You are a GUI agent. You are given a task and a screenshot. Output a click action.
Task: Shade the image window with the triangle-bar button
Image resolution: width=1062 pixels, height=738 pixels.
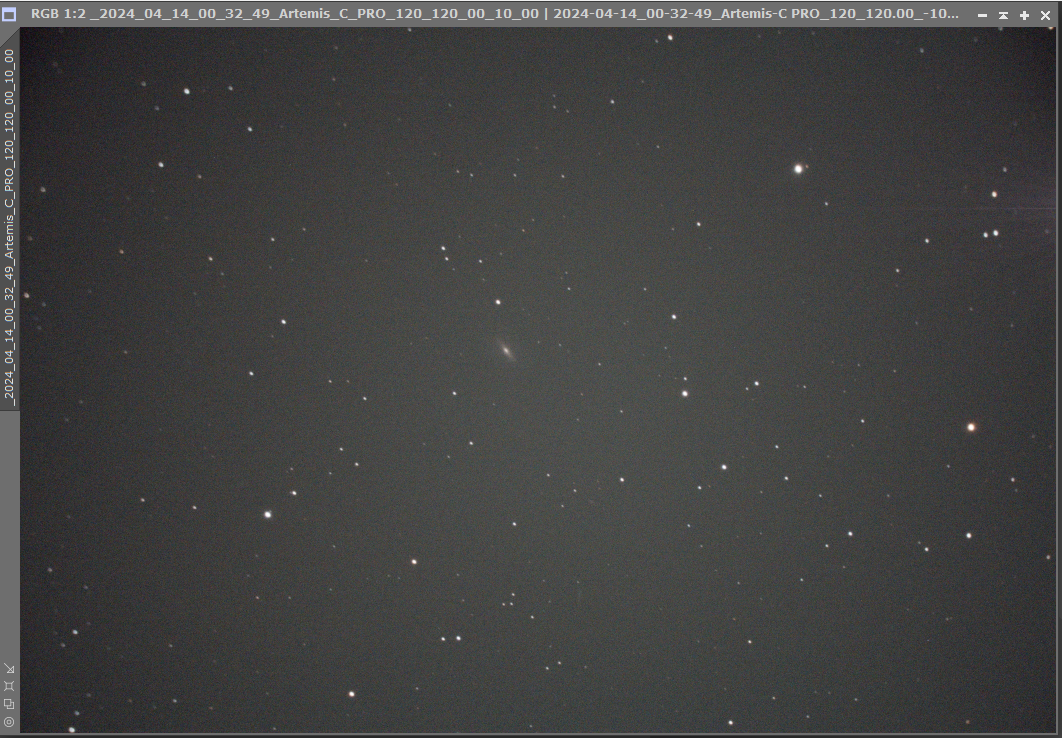[1003, 15]
